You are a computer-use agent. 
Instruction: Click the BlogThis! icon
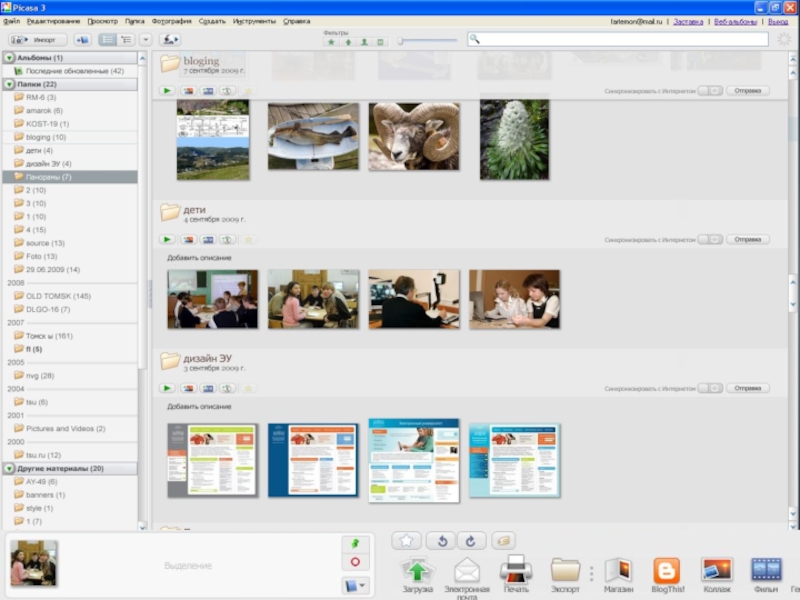pos(667,576)
